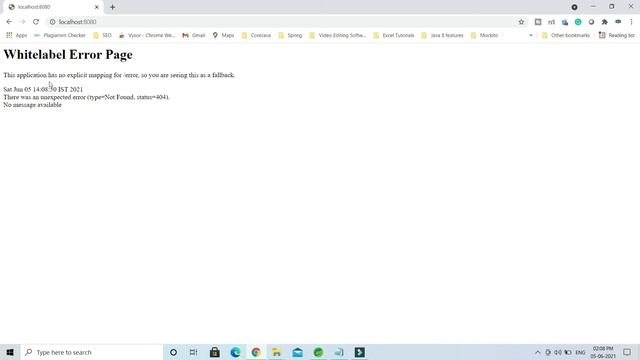
Task: Open Vysor - Chrome Web bookmark
Action: 147,36
